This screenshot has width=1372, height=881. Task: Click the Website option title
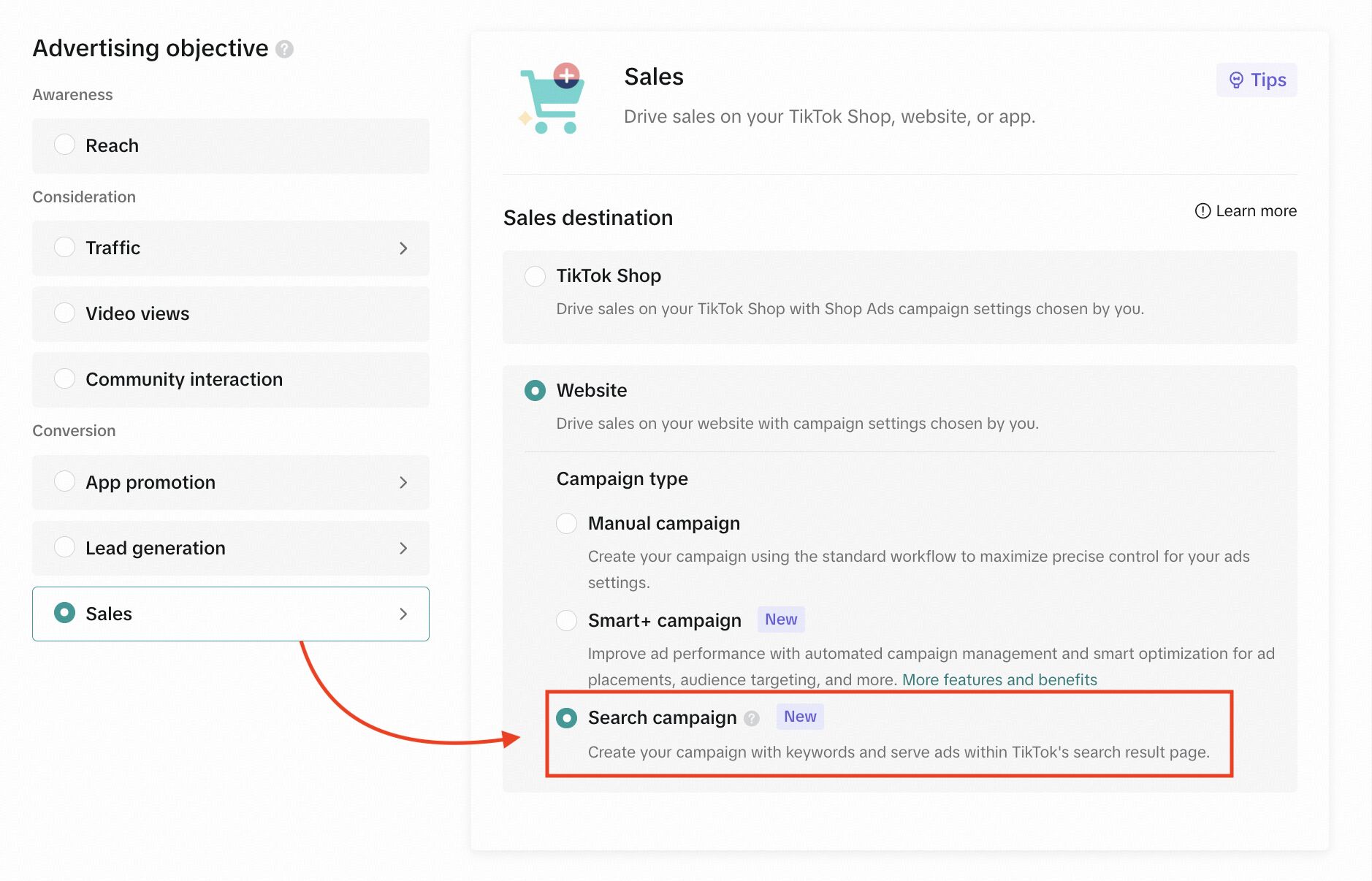(x=592, y=391)
